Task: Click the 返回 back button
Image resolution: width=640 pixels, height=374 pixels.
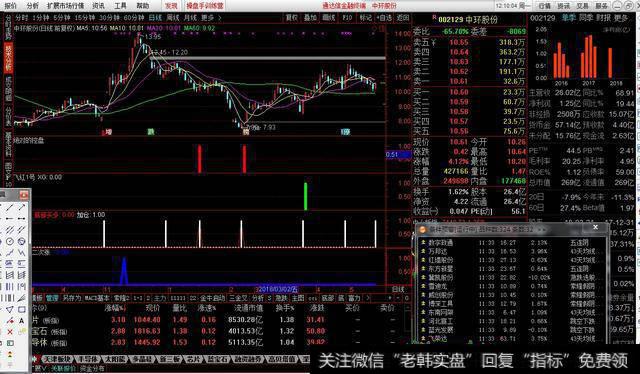Action: pyautogui.click(x=403, y=18)
